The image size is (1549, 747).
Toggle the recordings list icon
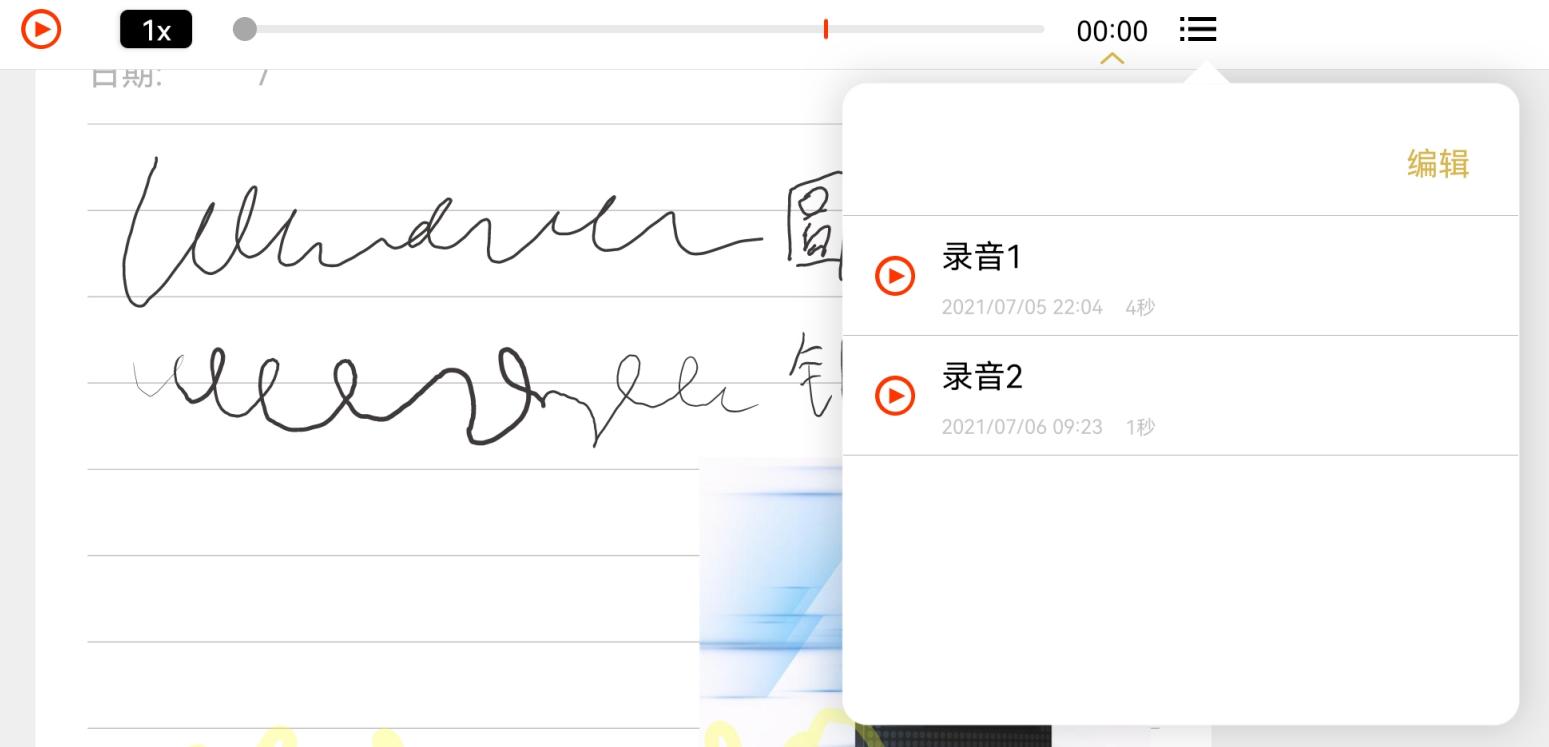click(1197, 29)
